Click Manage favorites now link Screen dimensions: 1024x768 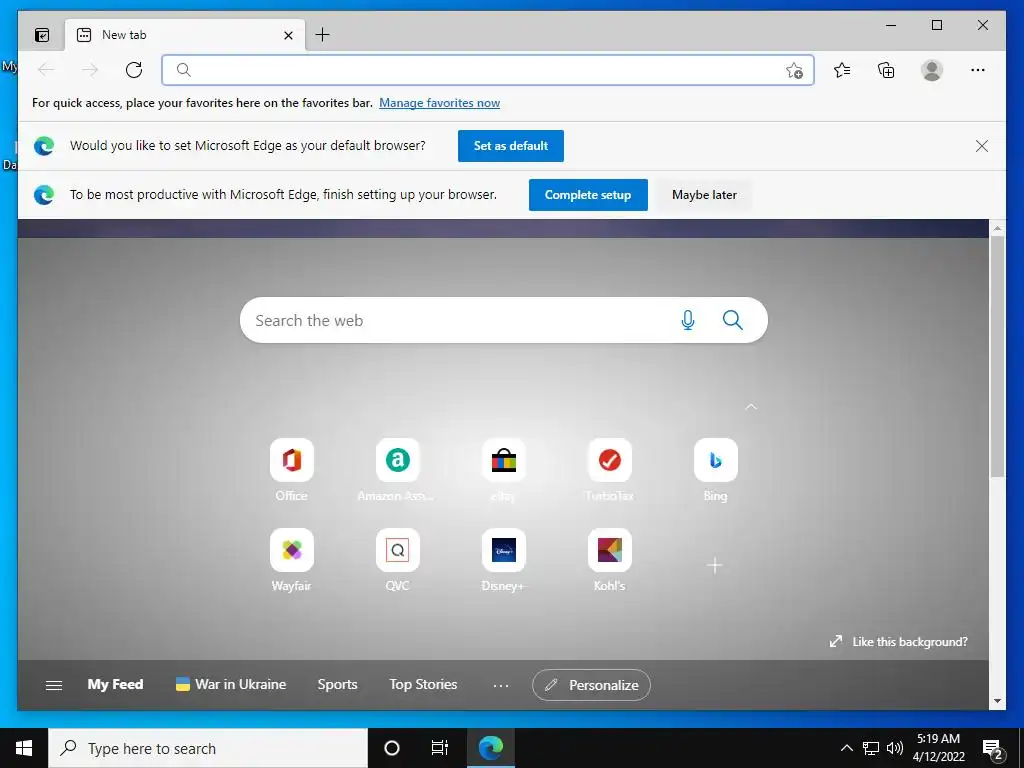[x=440, y=103]
